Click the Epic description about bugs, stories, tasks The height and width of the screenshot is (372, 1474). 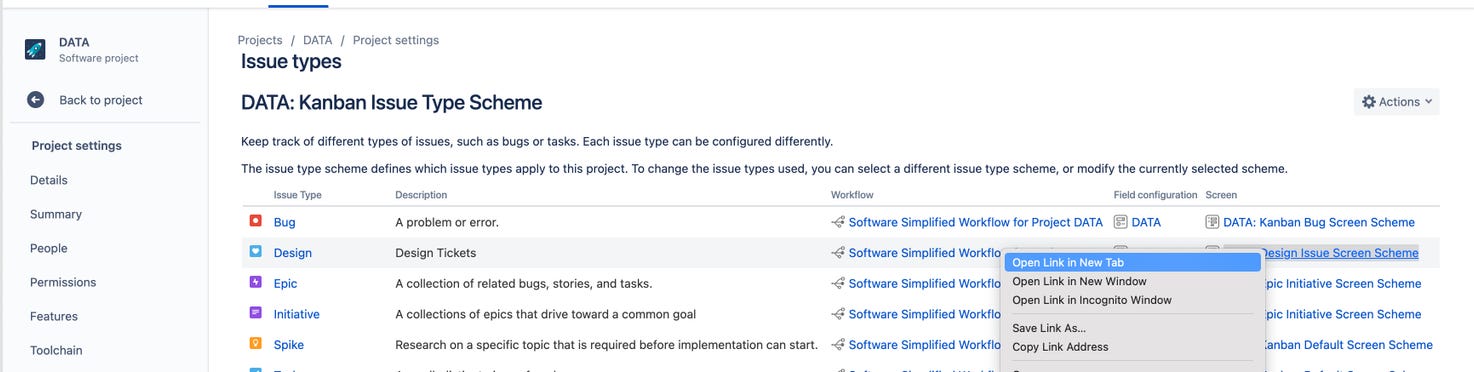[x=524, y=284]
